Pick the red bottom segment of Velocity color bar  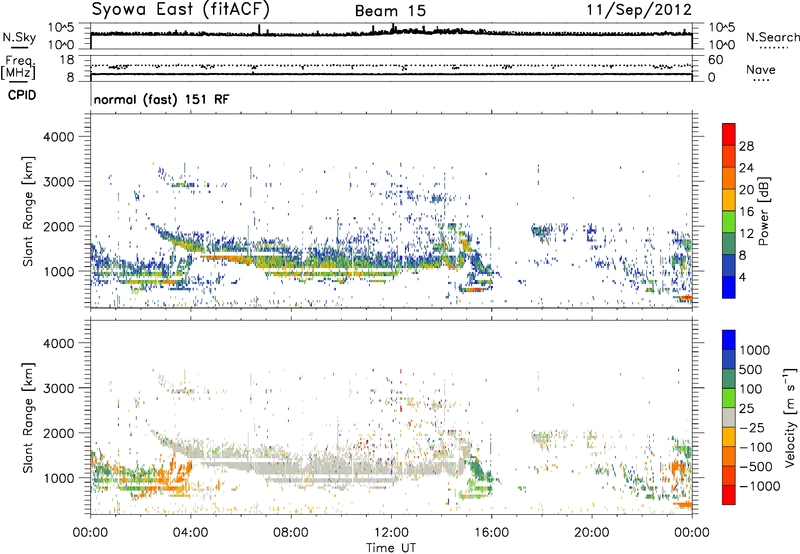729,495
